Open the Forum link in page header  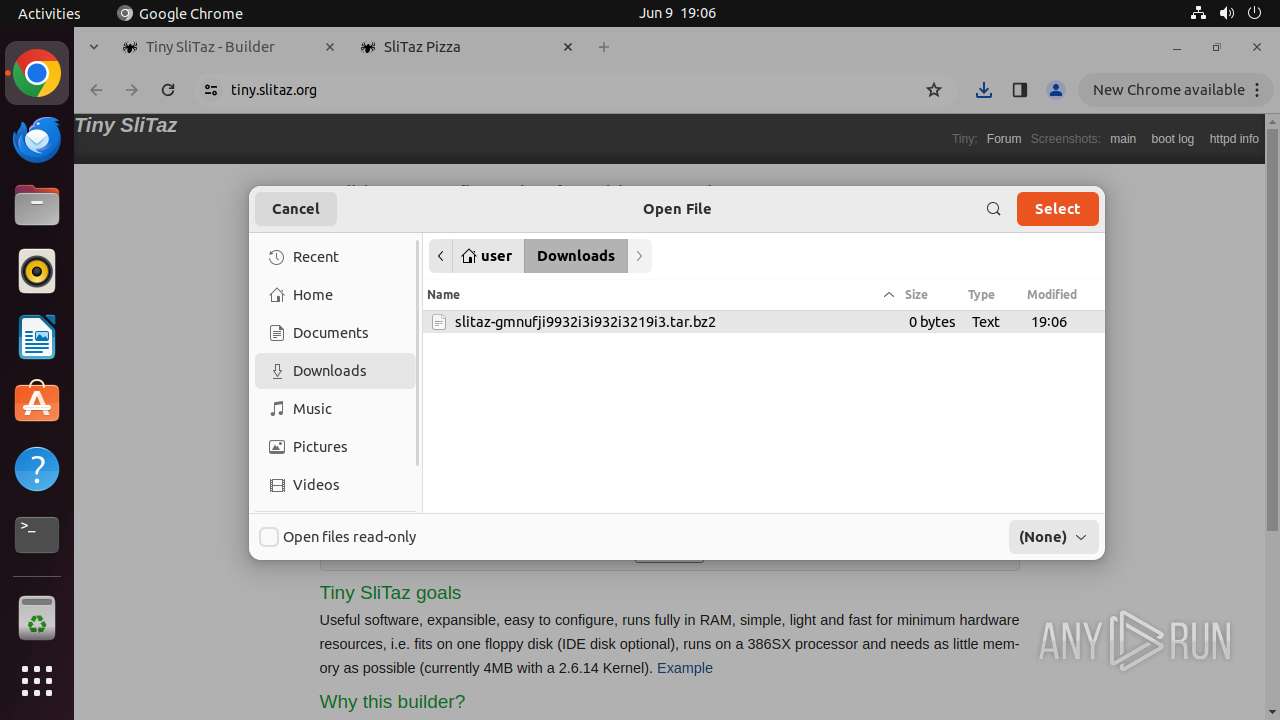(x=1004, y=139)
